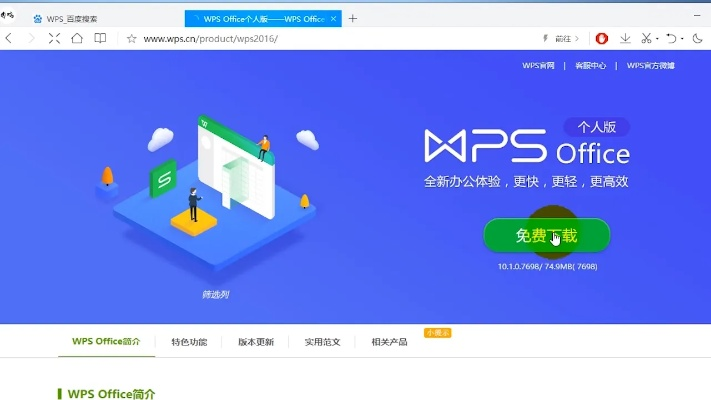Open the WPS官网 link
The image size is (711, 400).
(x=538, y=66)
